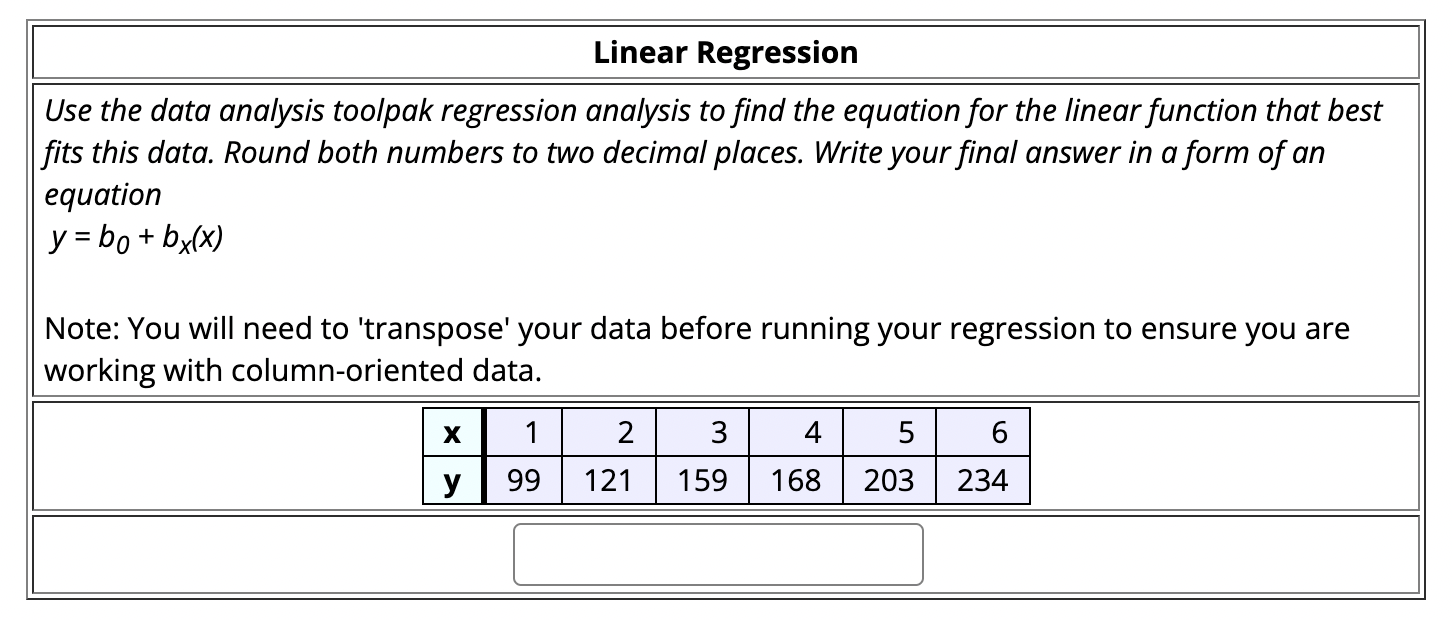Select the y cell showing 159
Viewport: 1452px width, 620px height.
point(703,480)
